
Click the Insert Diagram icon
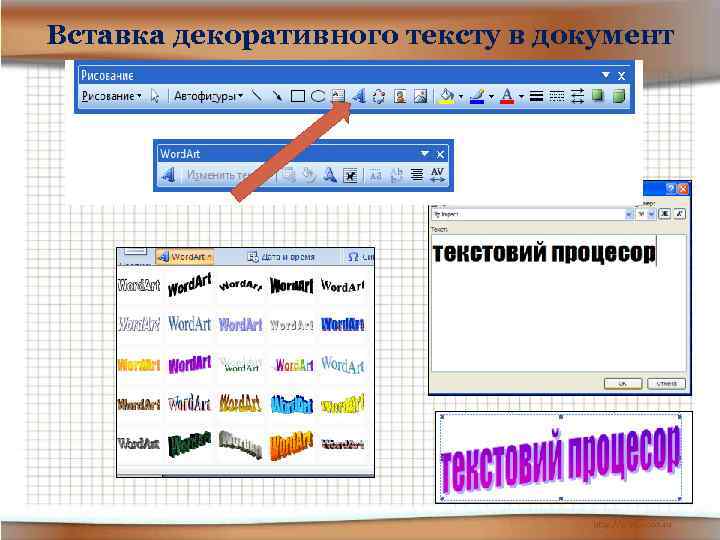pyautogui.click(x=379, y=96)
